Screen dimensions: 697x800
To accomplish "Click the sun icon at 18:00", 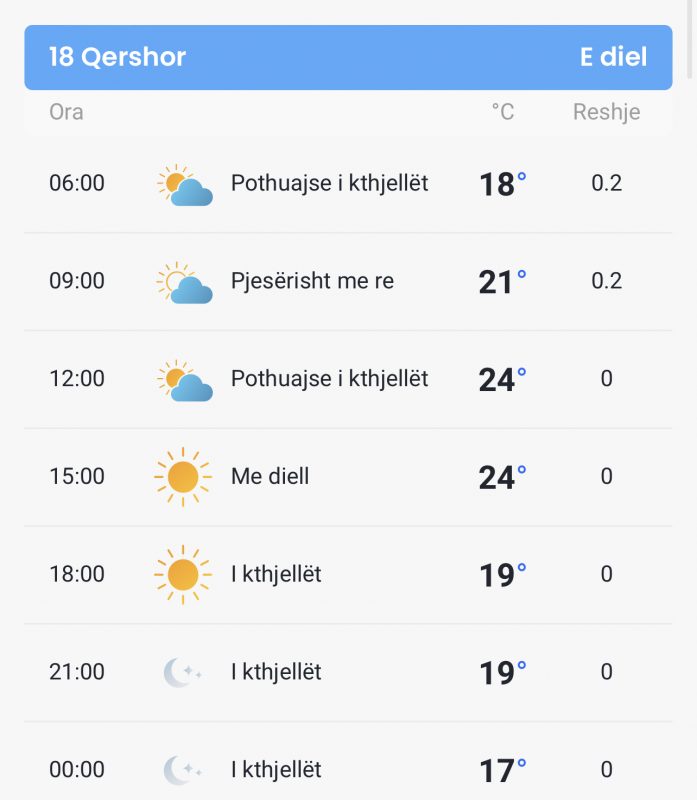I will (183, 574).
